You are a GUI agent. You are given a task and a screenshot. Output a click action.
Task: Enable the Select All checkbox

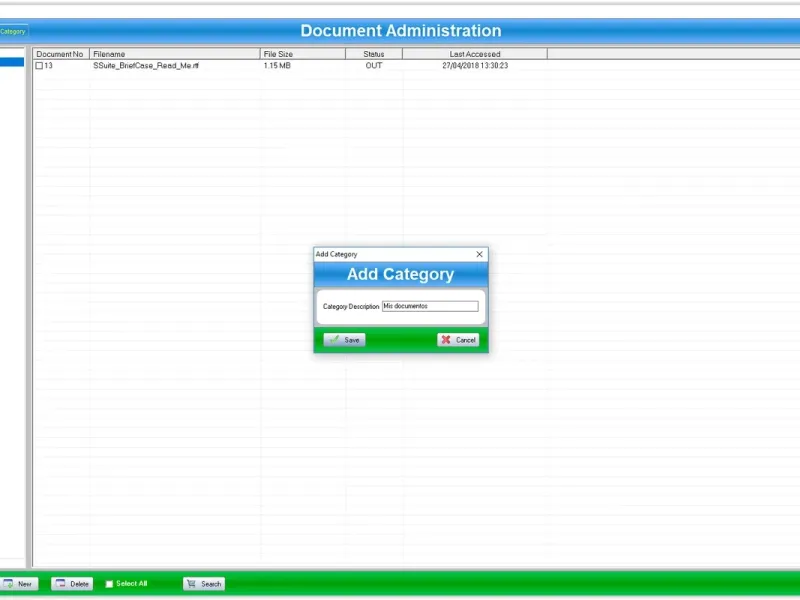tap(109, 584)
